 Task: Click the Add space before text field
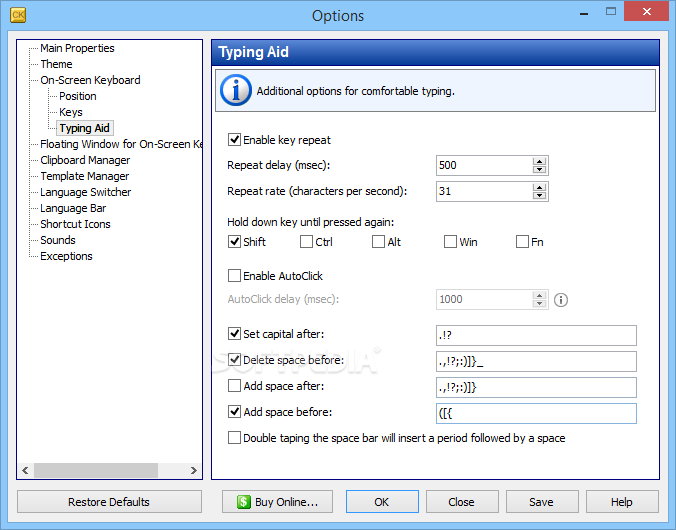coord(536,414)
